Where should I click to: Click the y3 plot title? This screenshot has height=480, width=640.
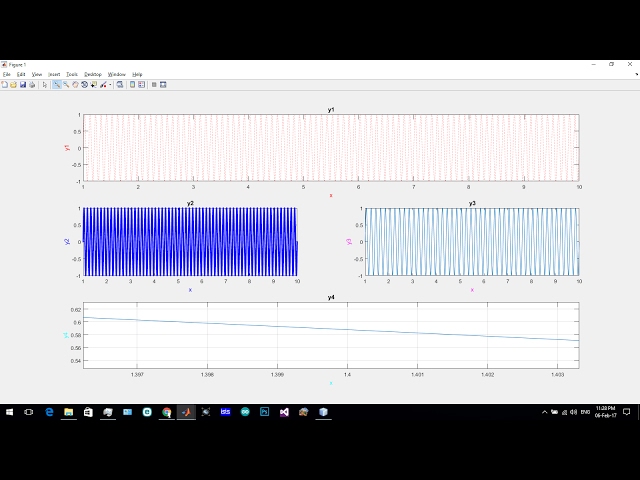472,203
